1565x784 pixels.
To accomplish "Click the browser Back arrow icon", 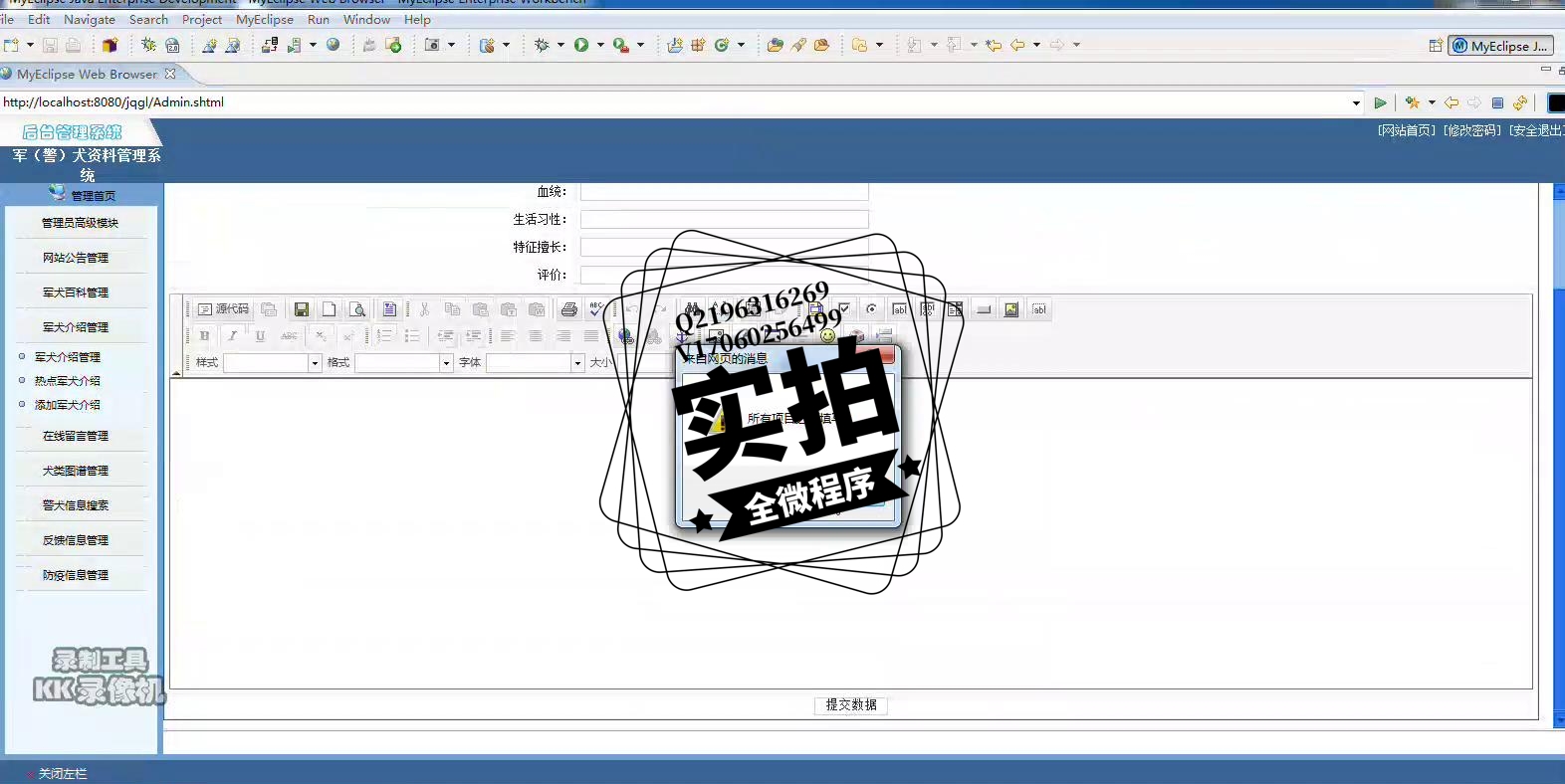I will coord(1452,102).
